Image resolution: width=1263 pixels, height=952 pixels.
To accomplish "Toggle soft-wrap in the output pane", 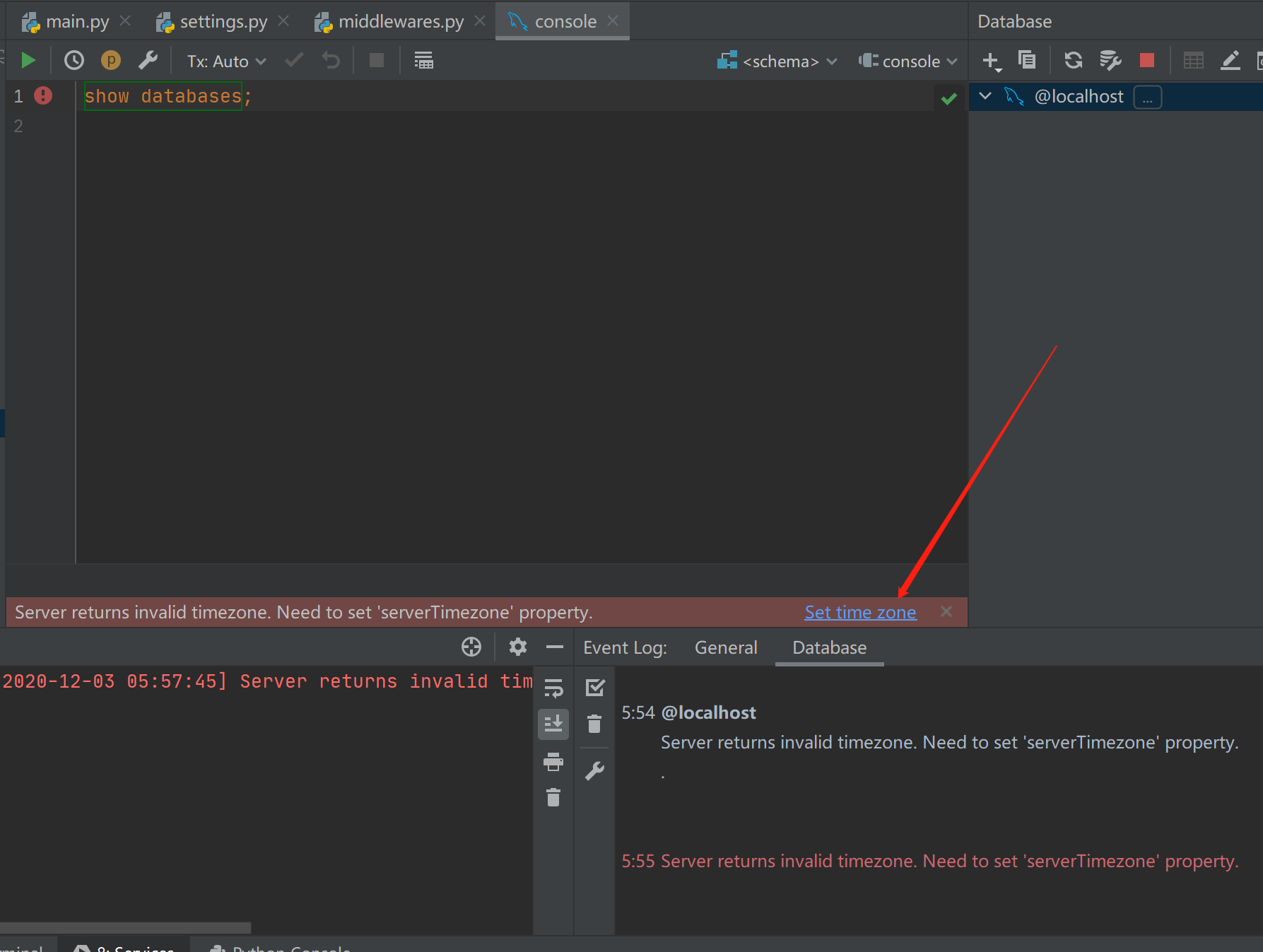I will coord(553,688).
